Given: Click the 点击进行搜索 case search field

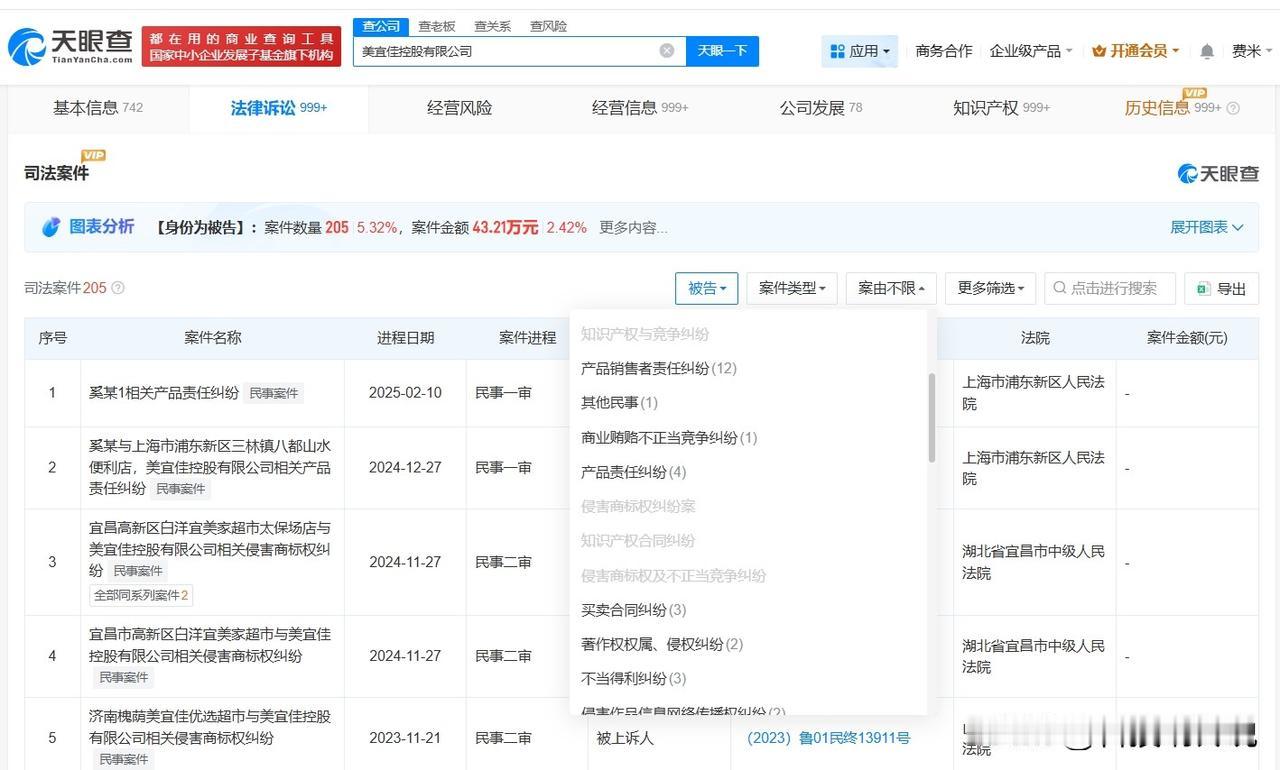Looking at the screenshot, I should (1110, 288).
